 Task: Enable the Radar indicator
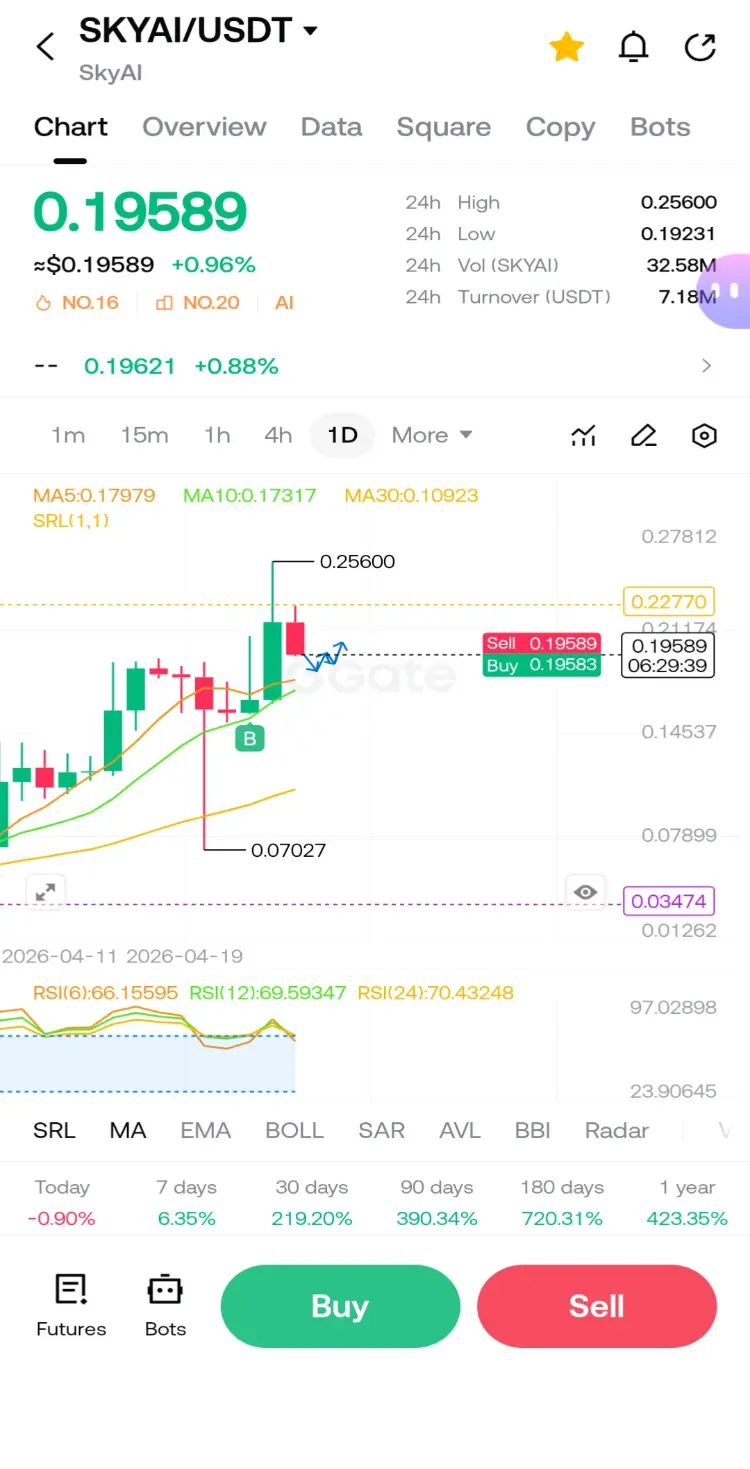click(x=617, y=1130)
